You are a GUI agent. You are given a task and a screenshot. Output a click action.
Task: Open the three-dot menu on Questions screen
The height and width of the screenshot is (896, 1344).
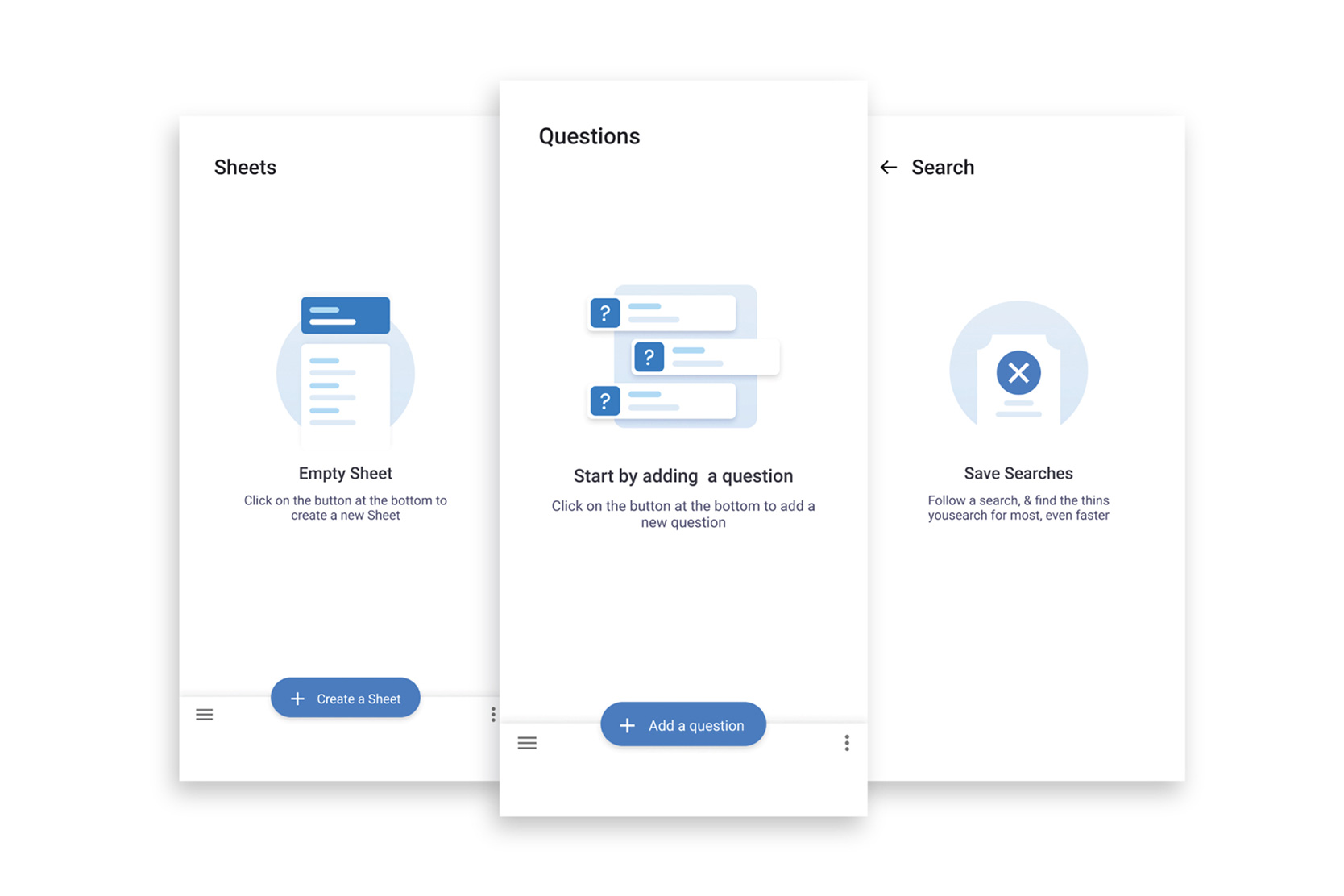(x=846, y=743)
